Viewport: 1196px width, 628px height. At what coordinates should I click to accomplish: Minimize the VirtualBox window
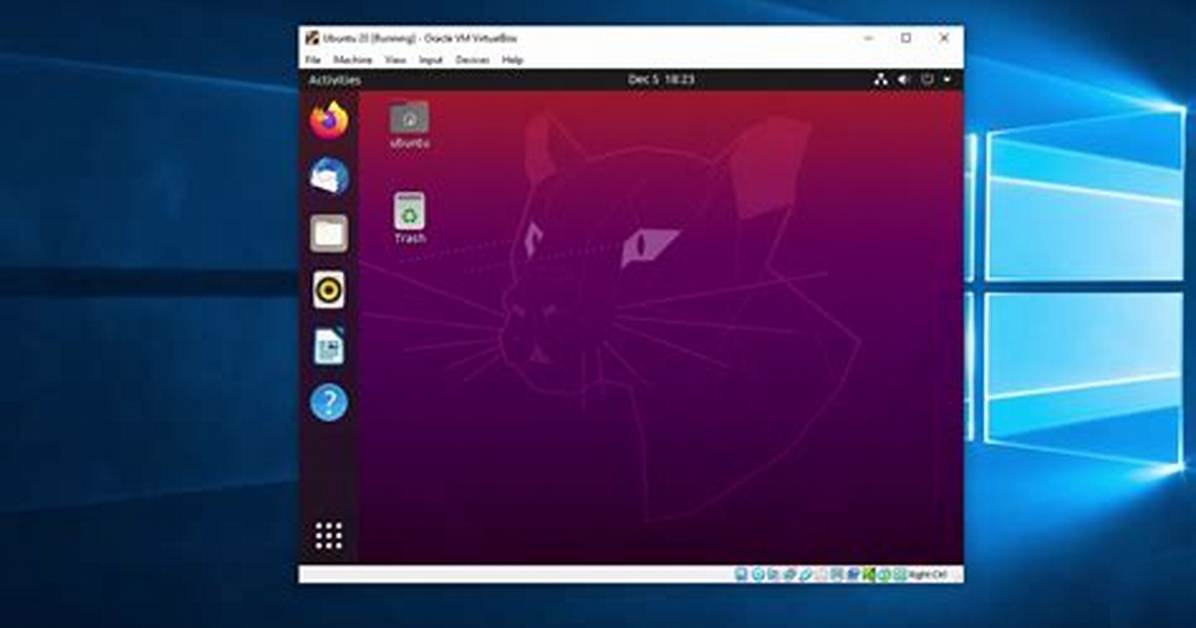[x=869, y=37]
